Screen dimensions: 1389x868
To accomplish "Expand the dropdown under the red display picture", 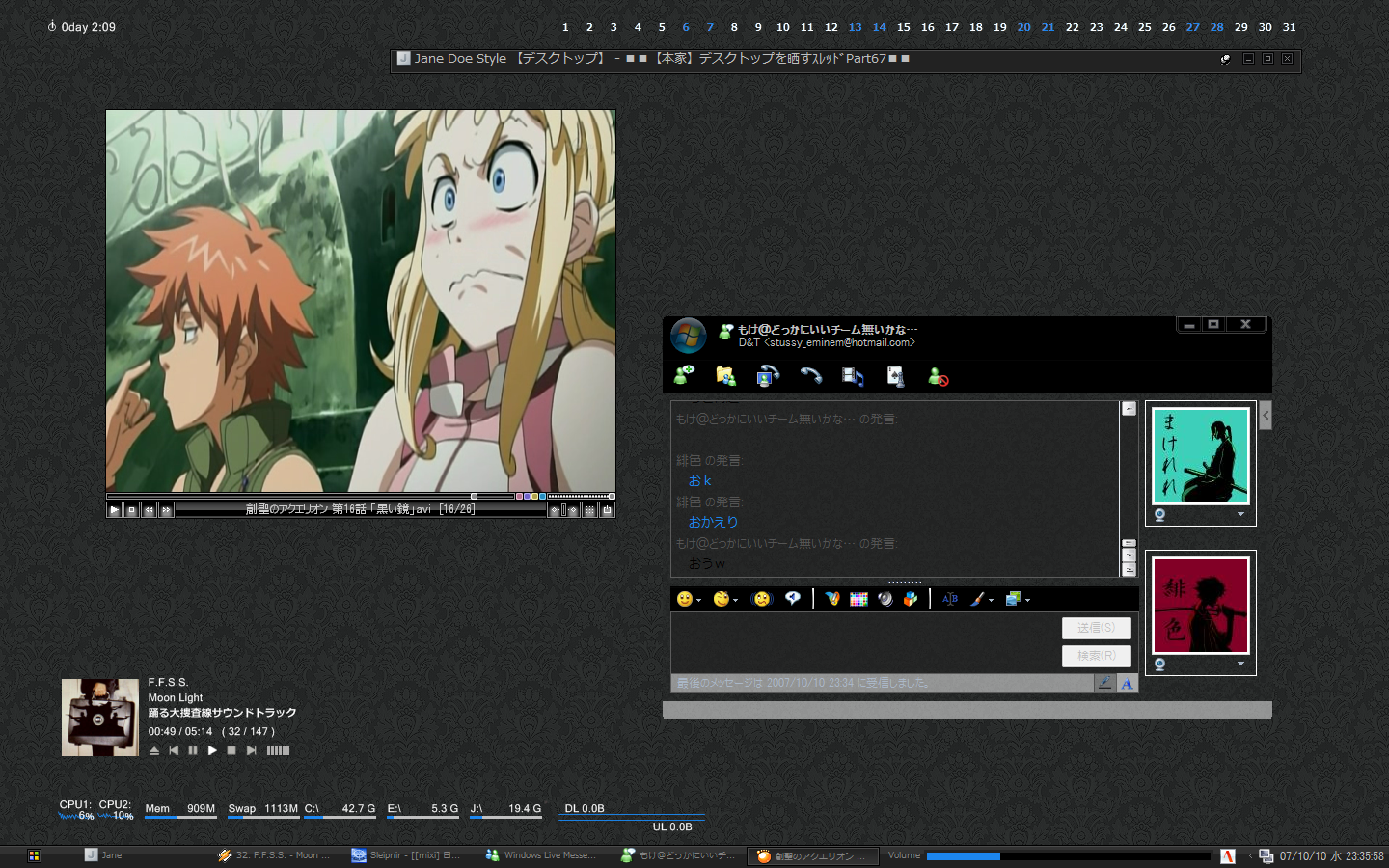I will (1241, 664).
